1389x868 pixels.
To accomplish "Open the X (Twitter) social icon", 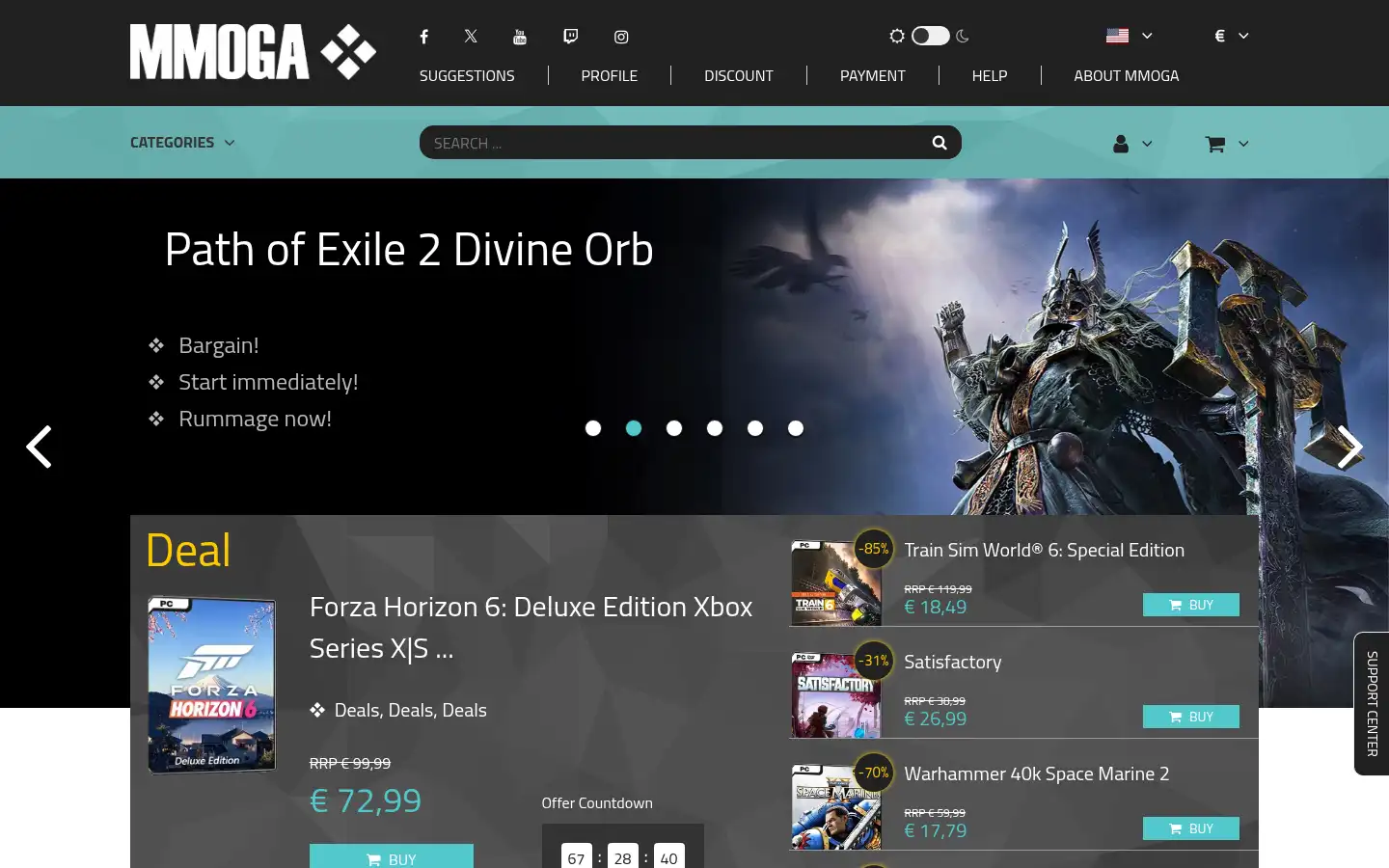I will 471,37.
